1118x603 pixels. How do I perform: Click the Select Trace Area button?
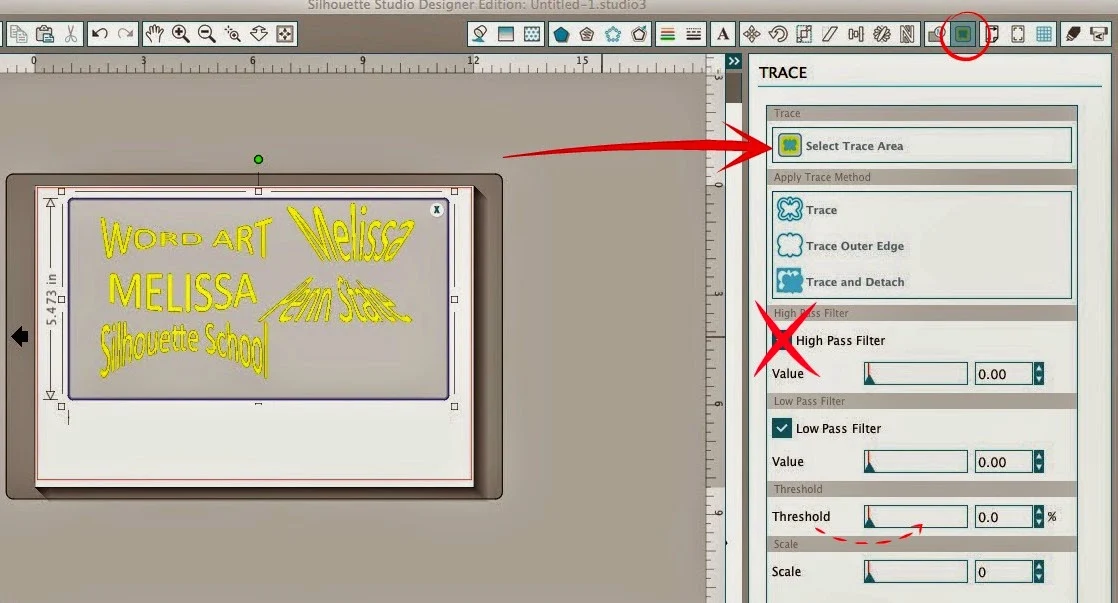(921, 145)
